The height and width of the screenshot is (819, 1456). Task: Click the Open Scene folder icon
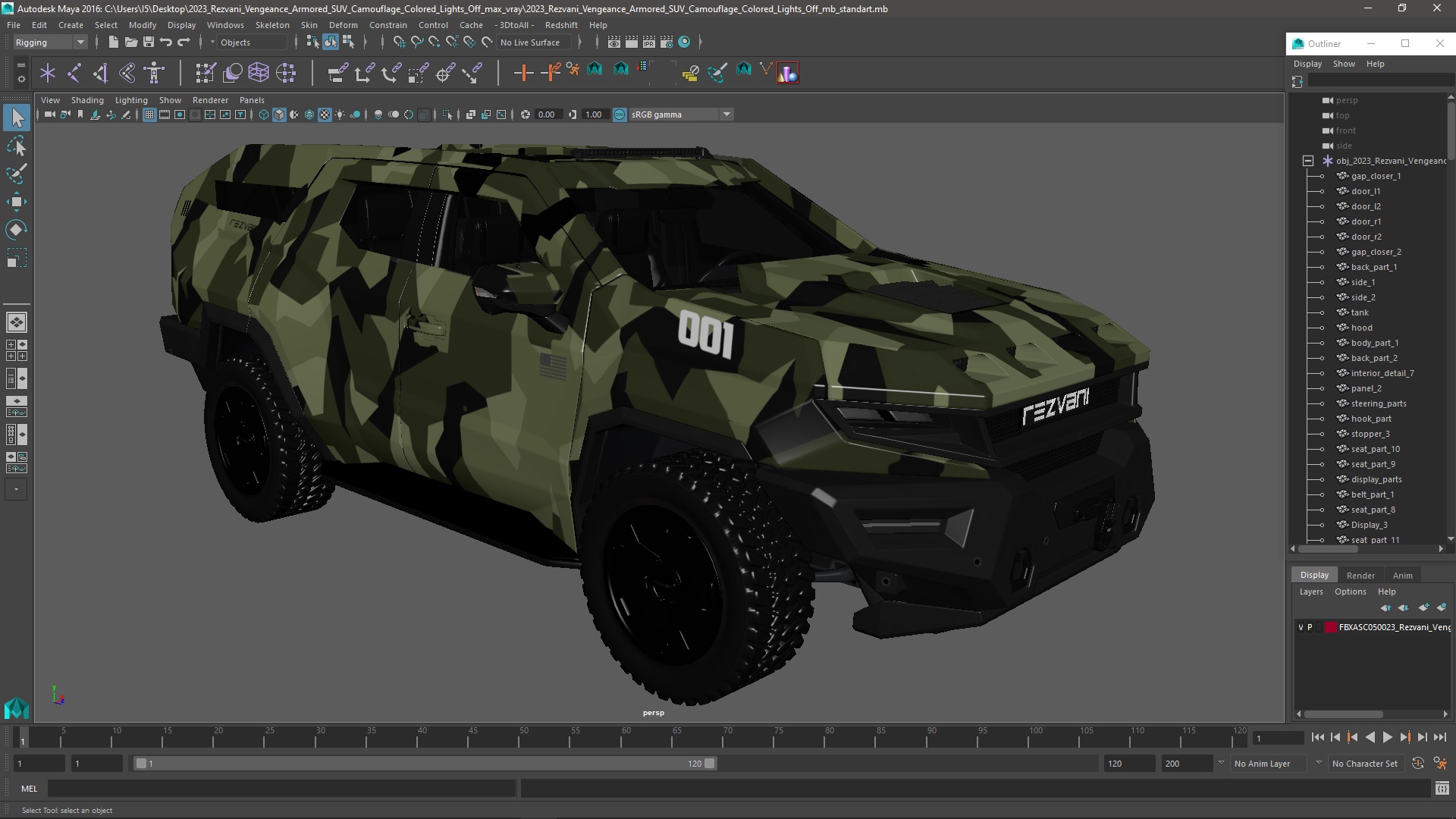(130, 42)
